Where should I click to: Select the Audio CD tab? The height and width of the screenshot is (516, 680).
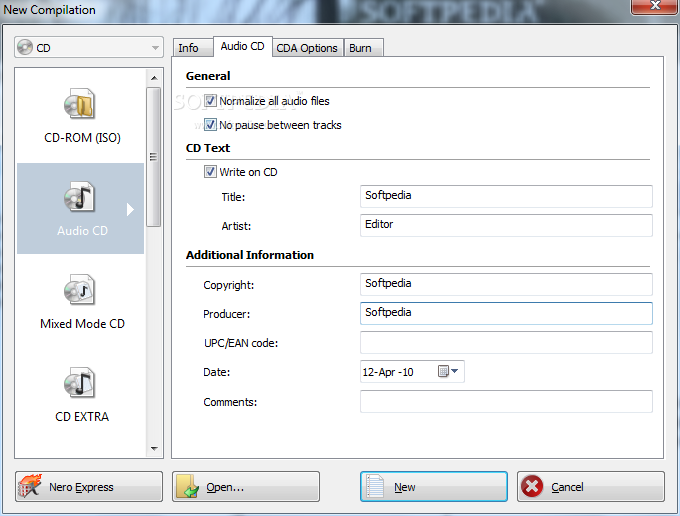click(x=243, y=46)
